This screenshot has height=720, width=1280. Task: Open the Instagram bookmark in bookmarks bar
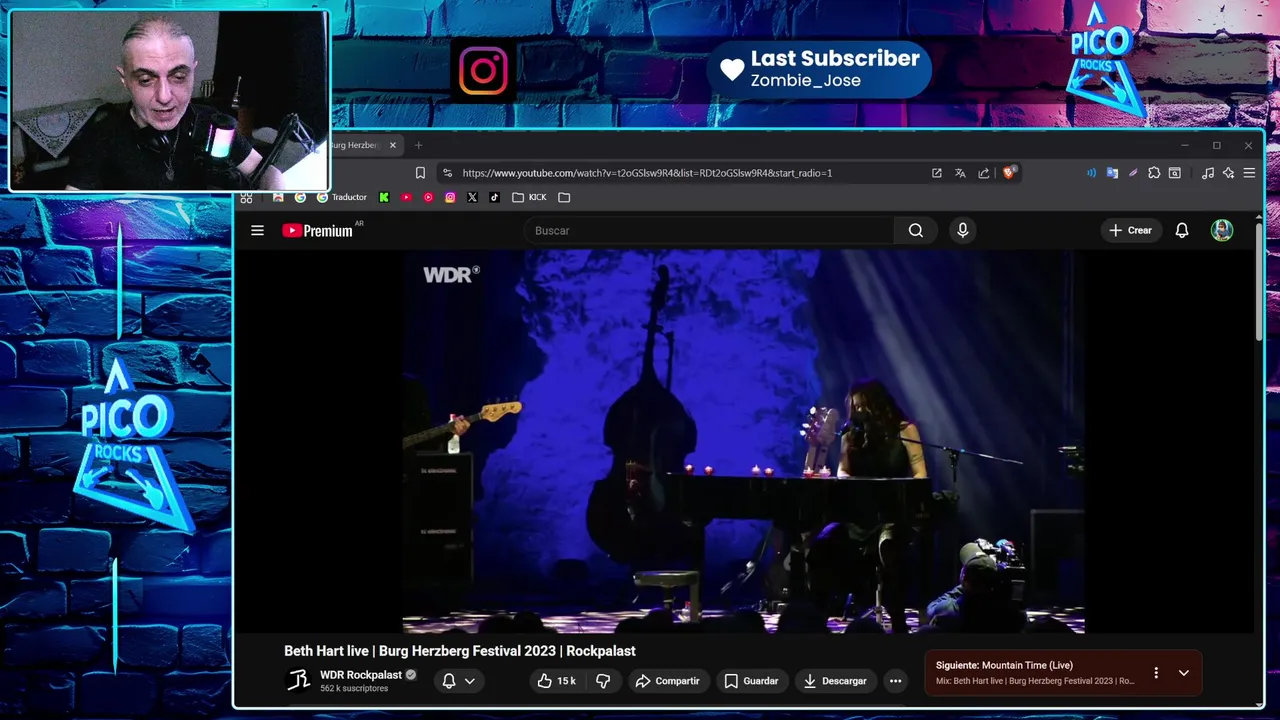[x=450, y=197]
